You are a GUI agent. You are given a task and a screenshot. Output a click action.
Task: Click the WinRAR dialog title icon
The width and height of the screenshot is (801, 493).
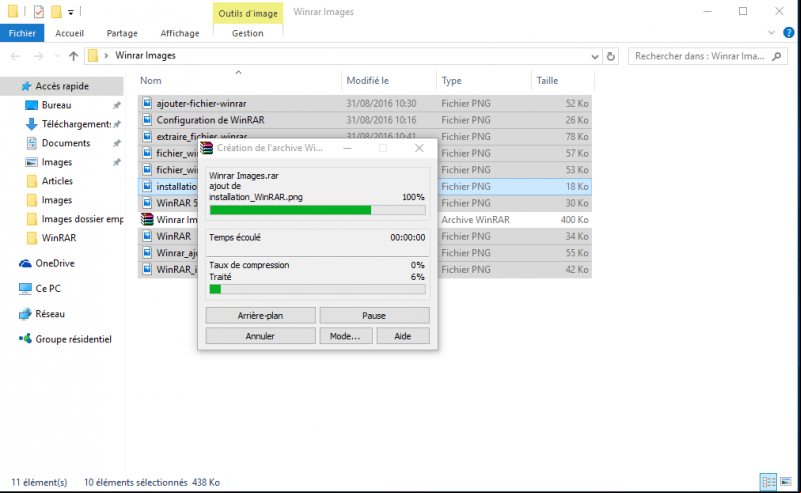(x=206, y=148)
